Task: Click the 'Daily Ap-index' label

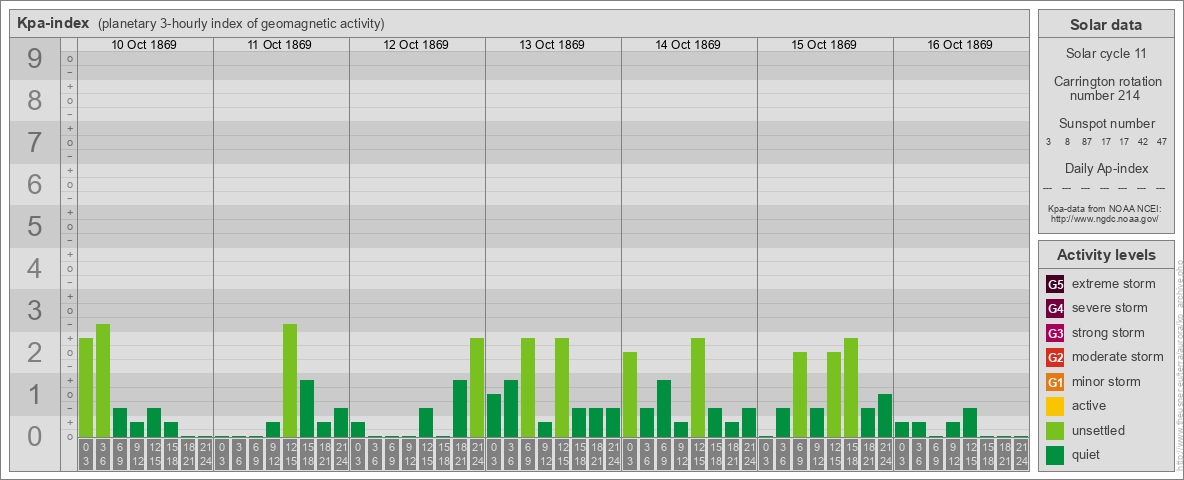Action: [x=1106, y=168]
